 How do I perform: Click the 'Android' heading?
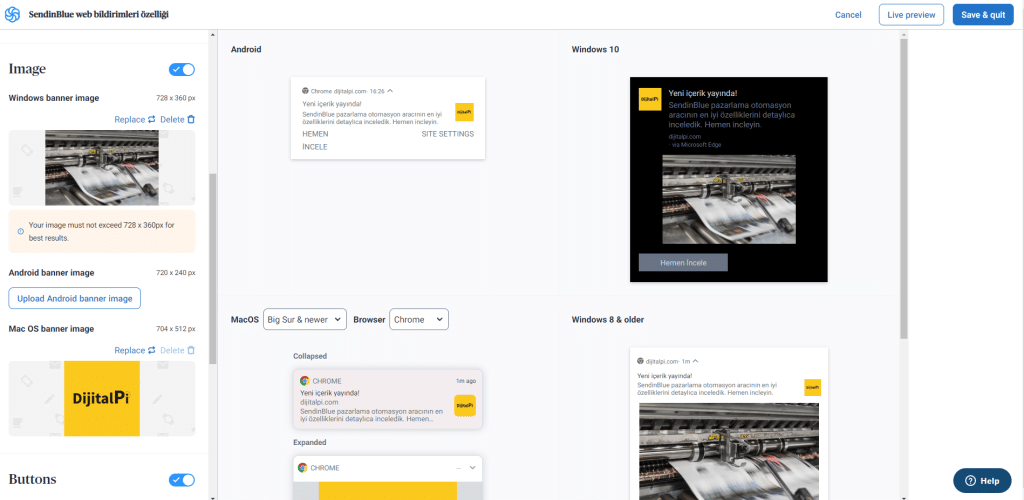(246, 49)
